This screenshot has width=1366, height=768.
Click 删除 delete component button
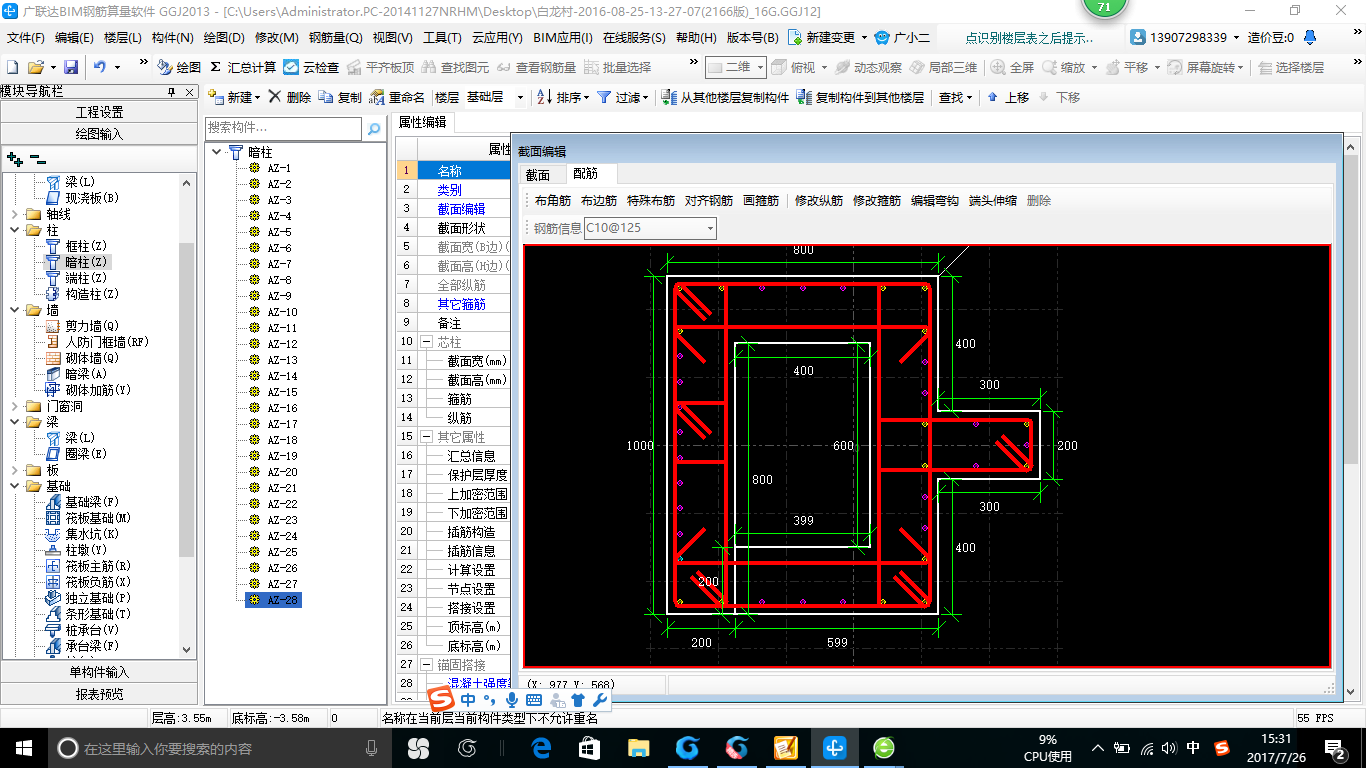point(290,97)
